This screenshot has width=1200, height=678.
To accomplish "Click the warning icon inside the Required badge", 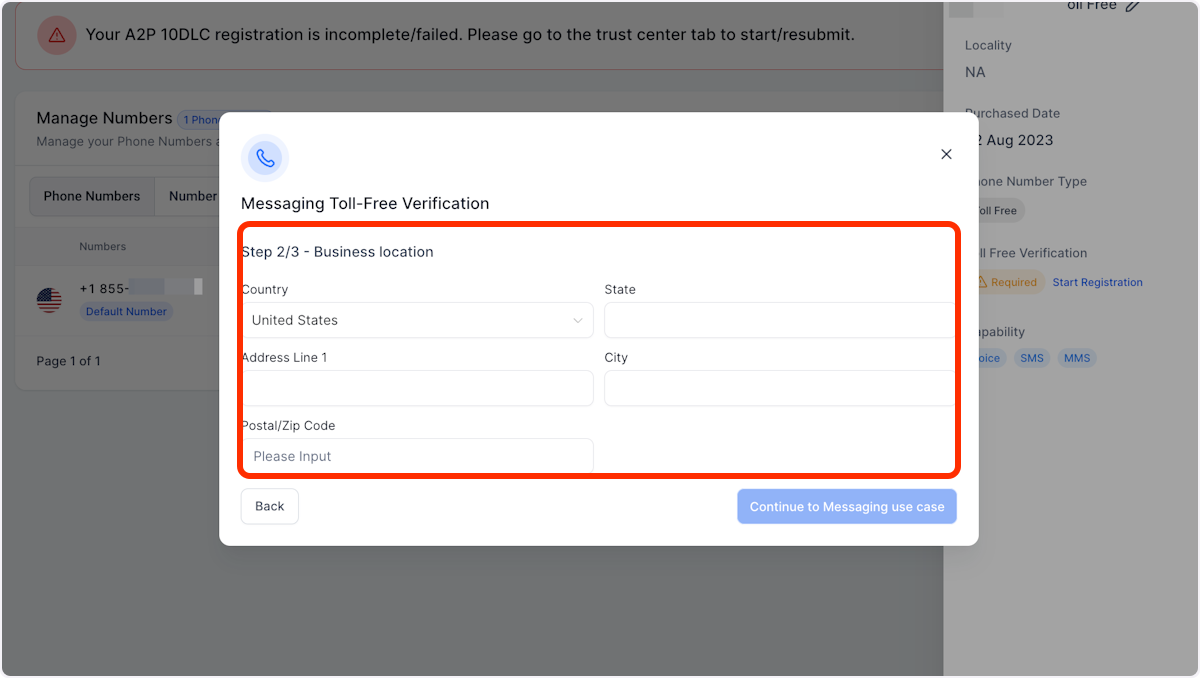I will [984, 282].
